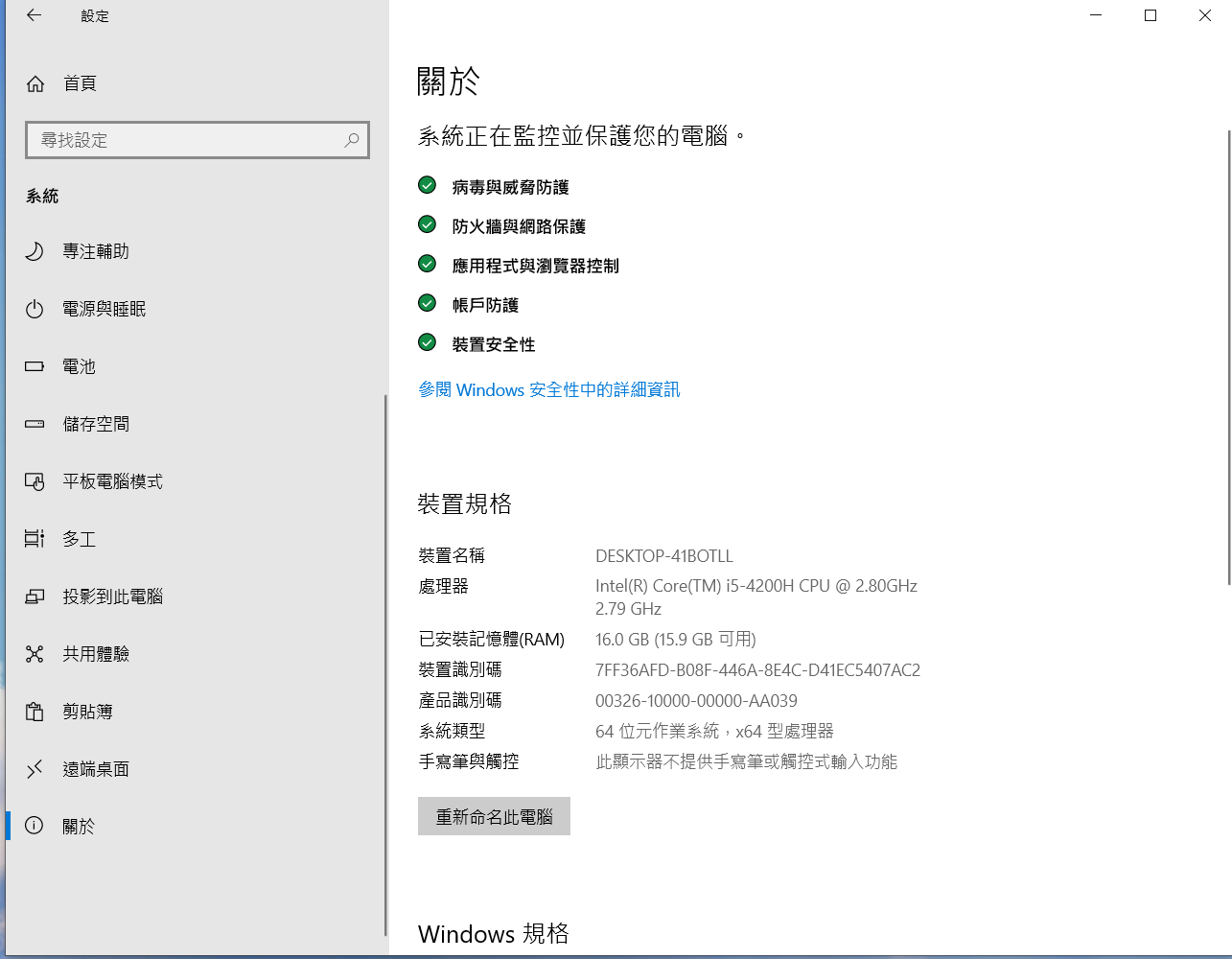The image size is (1232, 959).
Task: Click the power icon for 電源與睡眠
Action: (x=35, y=309)
